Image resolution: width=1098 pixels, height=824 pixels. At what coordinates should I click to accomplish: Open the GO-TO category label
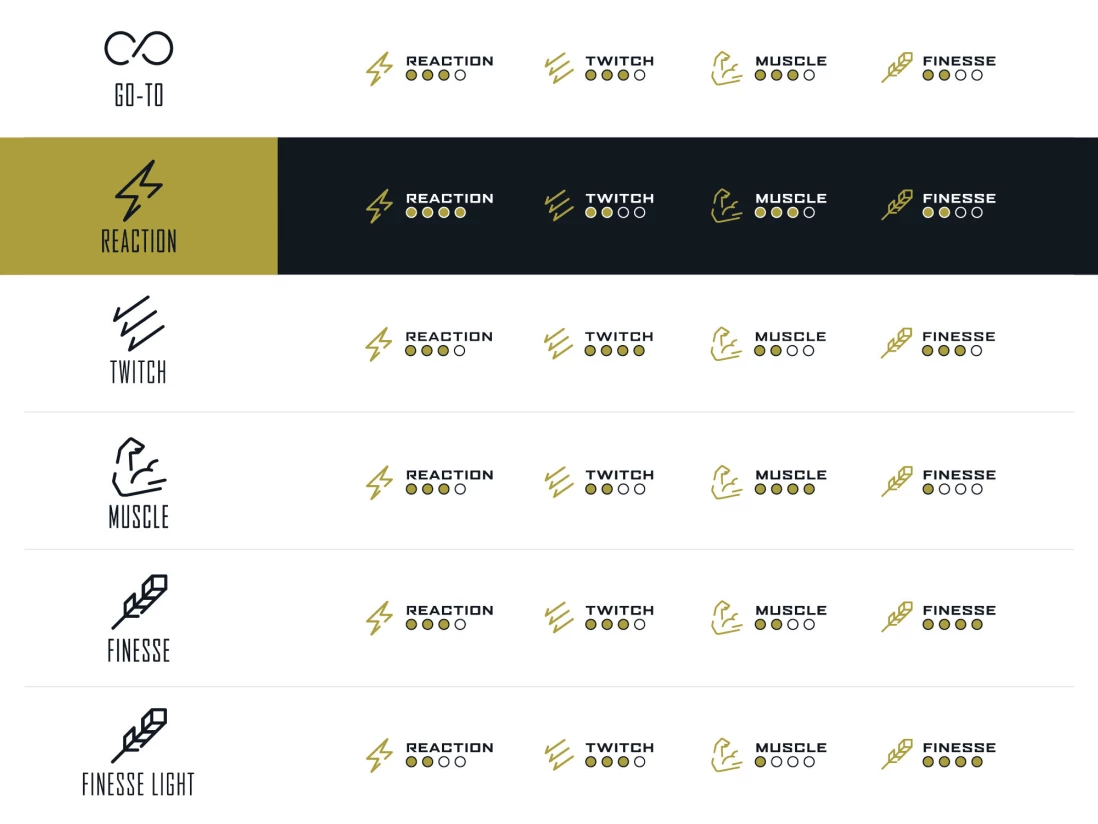point(139,96)
